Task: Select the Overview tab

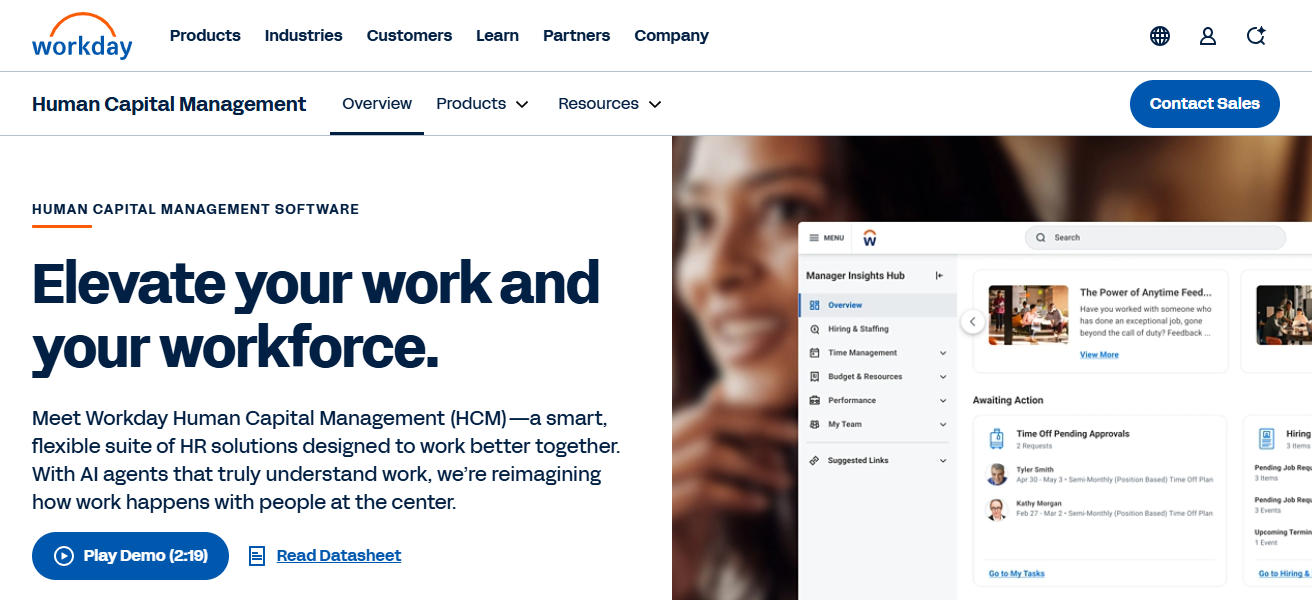Action: 377,104
